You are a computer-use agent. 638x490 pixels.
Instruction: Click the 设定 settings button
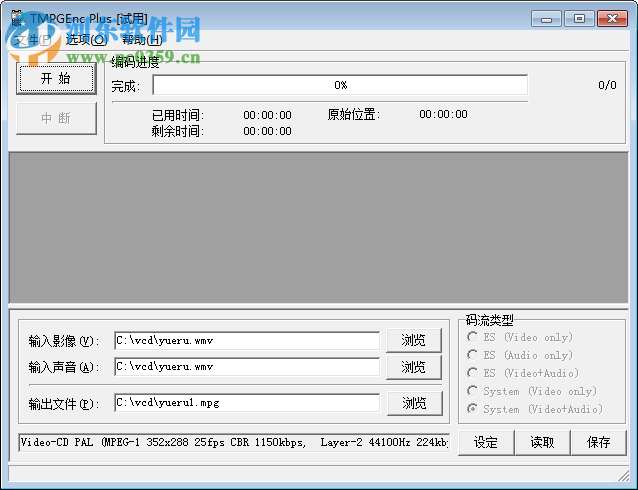486,442
